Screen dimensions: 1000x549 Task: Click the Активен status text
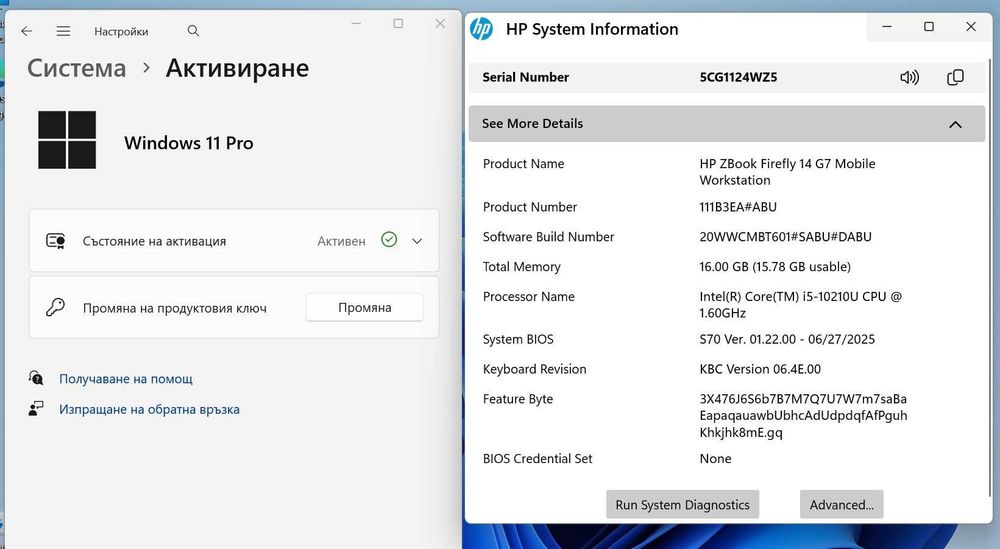click(x=341, y=241)
